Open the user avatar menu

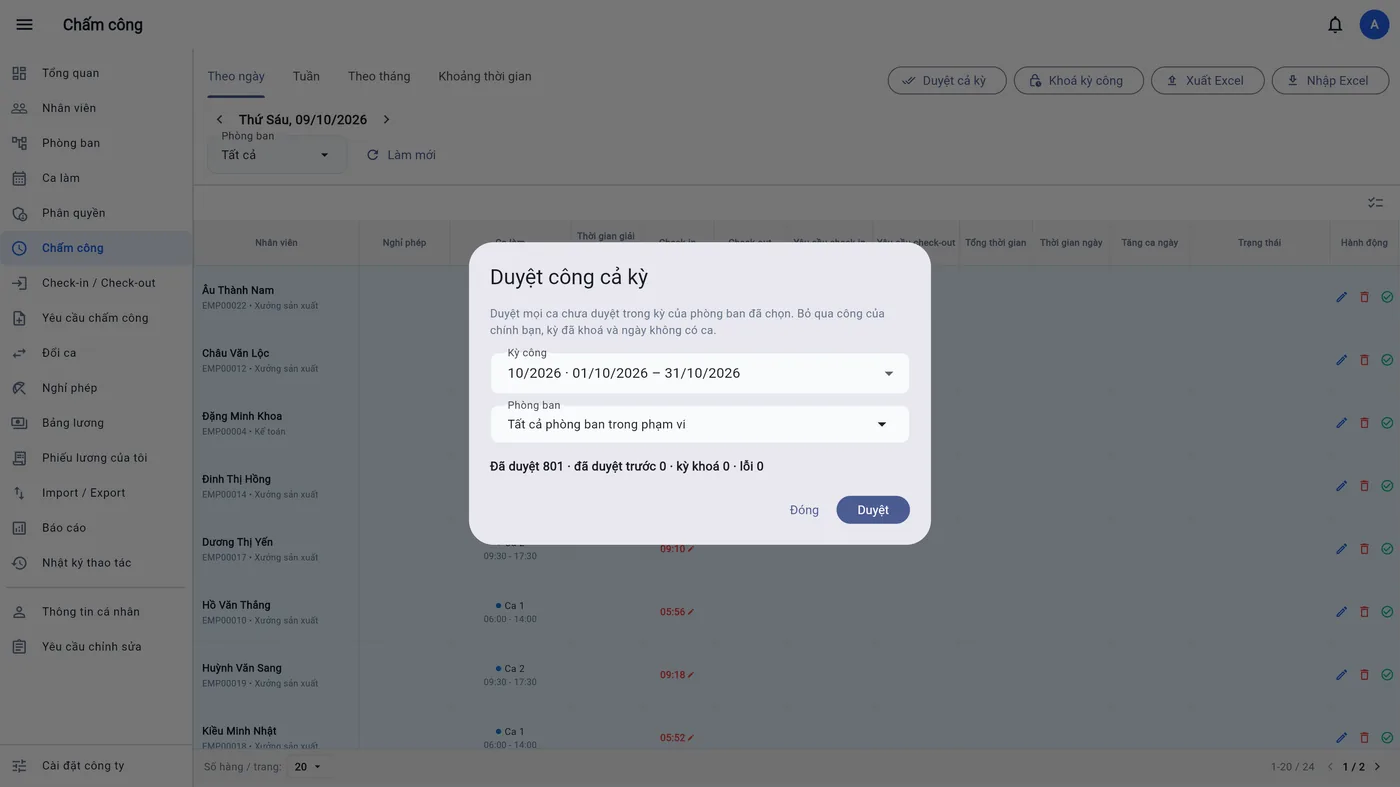pyautogui.click(x=1374, y=25)
